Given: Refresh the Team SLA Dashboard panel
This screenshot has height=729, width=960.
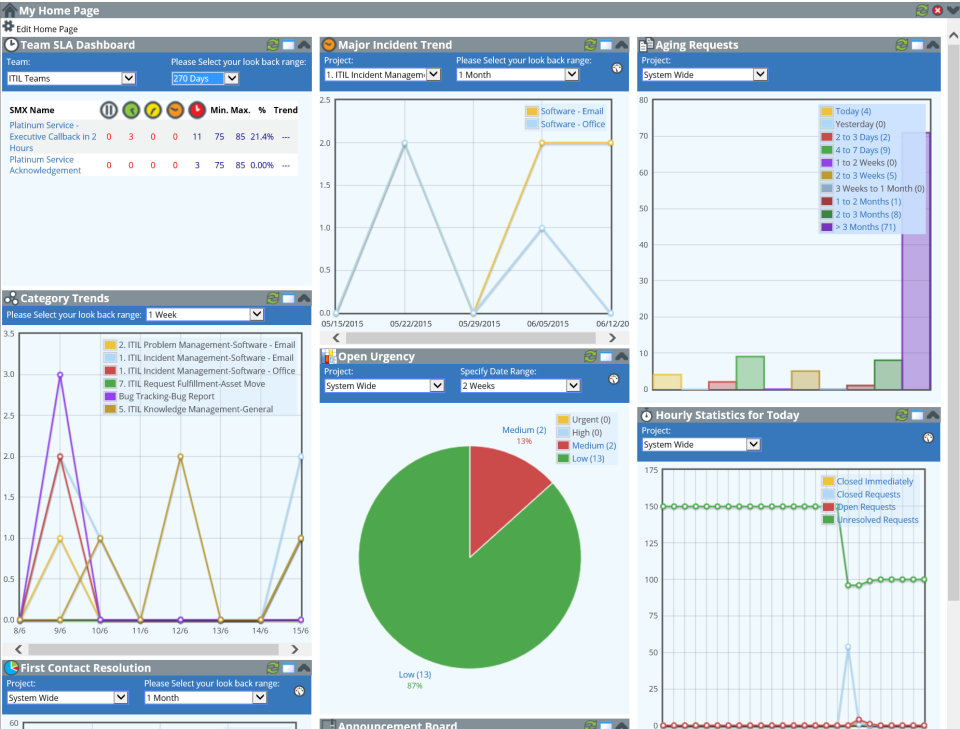Looking at the screenshot, I should (x=273, y=45).
